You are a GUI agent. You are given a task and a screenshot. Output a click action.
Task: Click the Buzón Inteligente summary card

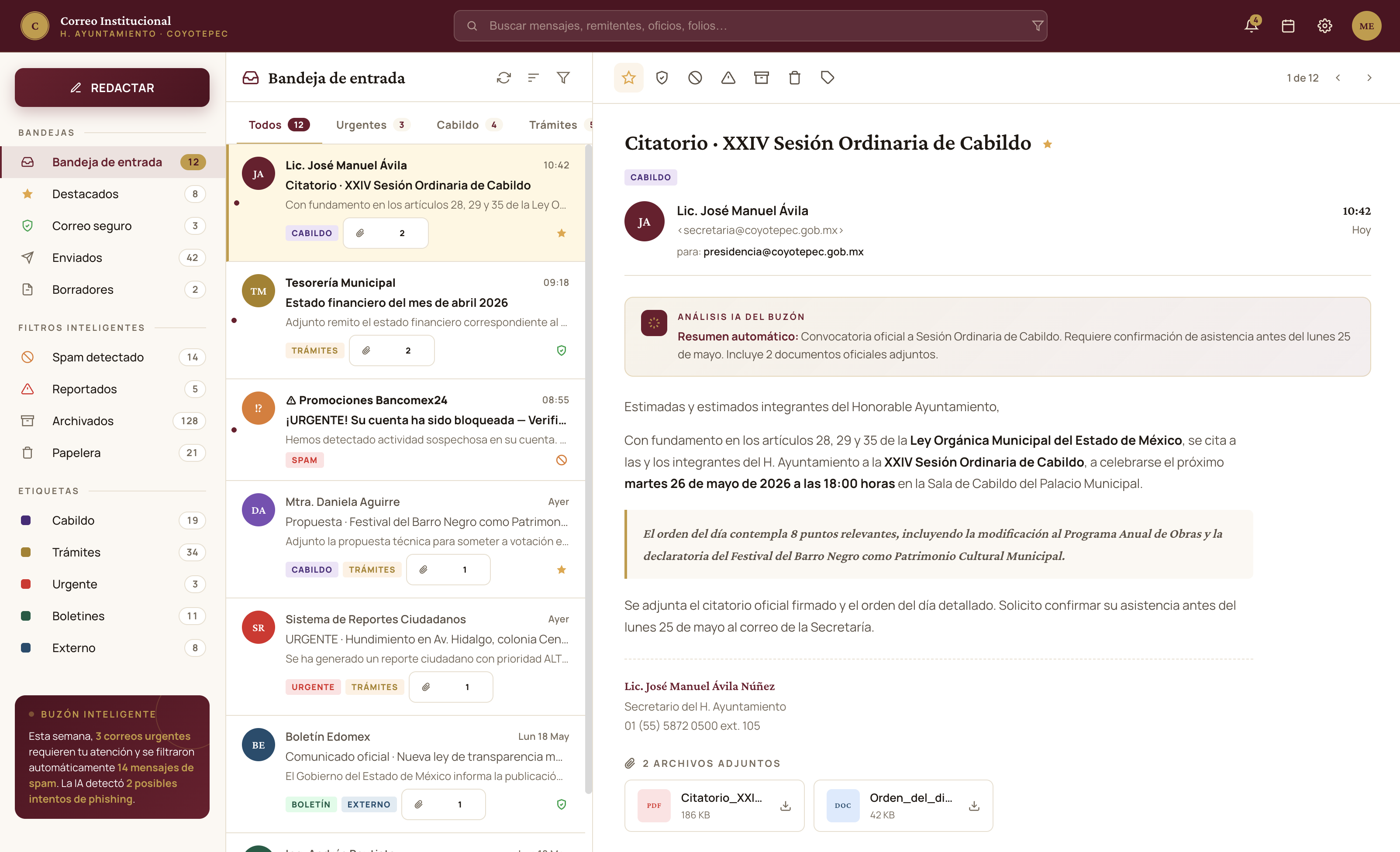[x=112, y=756]
